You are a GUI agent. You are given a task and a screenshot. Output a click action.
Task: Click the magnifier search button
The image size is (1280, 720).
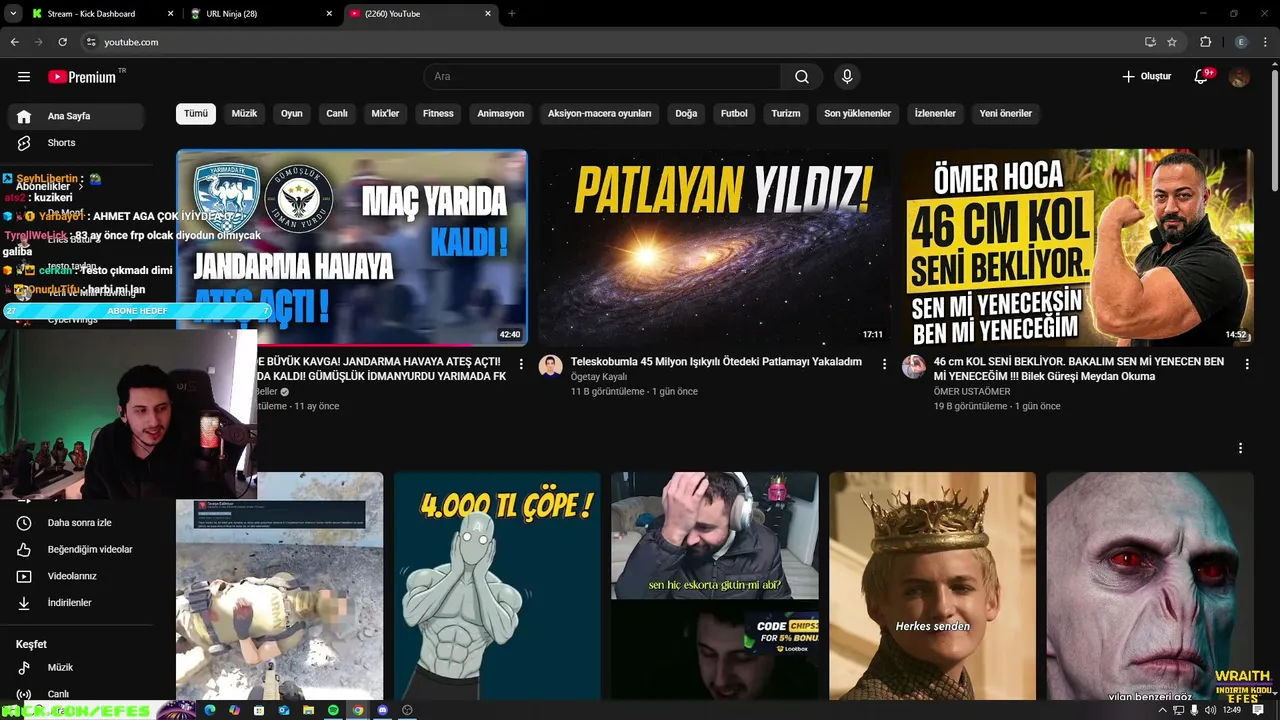[802, 77]
